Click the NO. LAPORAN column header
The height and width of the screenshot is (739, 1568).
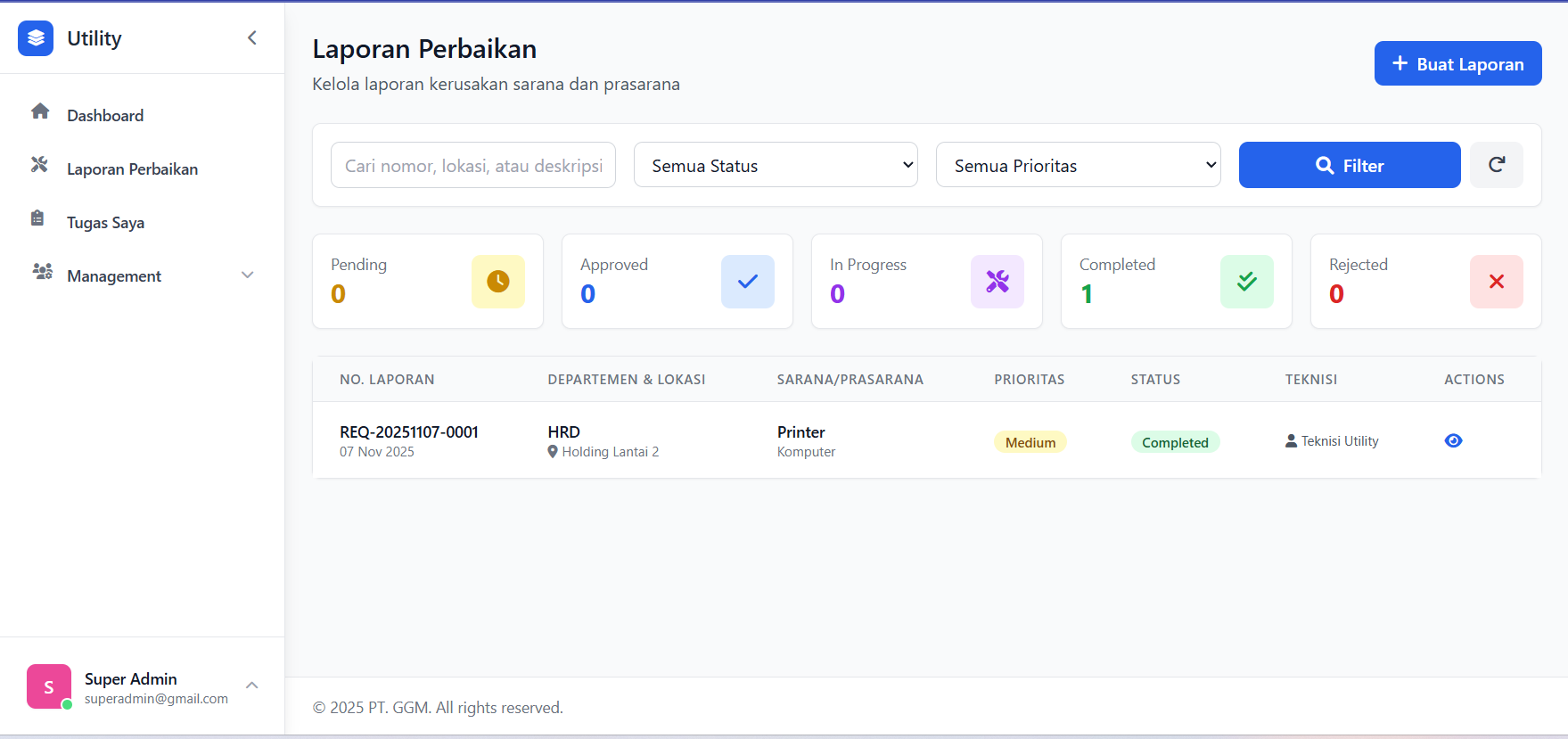(x=387, y=380)
